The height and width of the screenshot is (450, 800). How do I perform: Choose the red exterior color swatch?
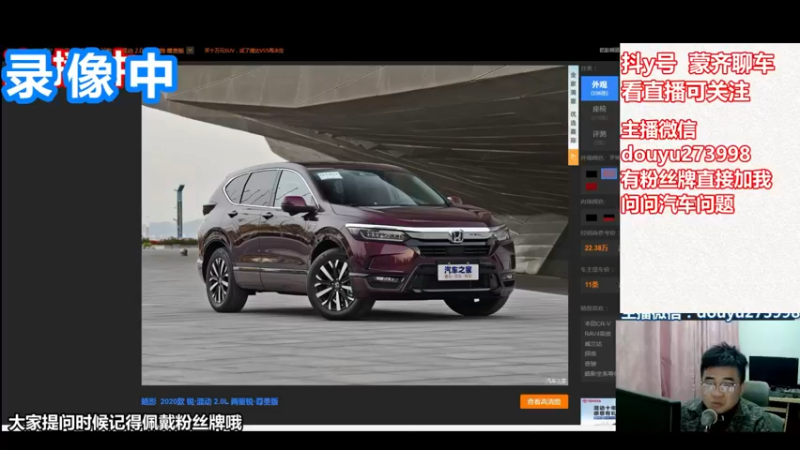click(591, 187)
